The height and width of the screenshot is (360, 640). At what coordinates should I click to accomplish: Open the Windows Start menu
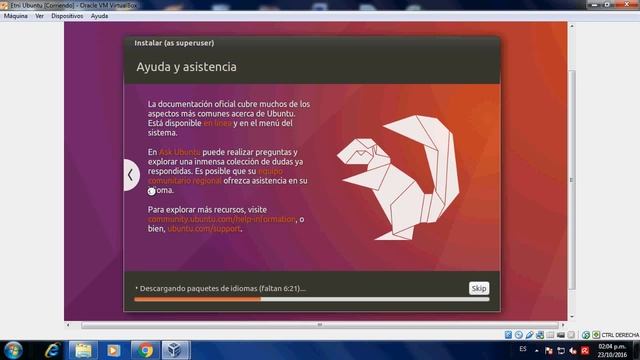click(13, 350)
